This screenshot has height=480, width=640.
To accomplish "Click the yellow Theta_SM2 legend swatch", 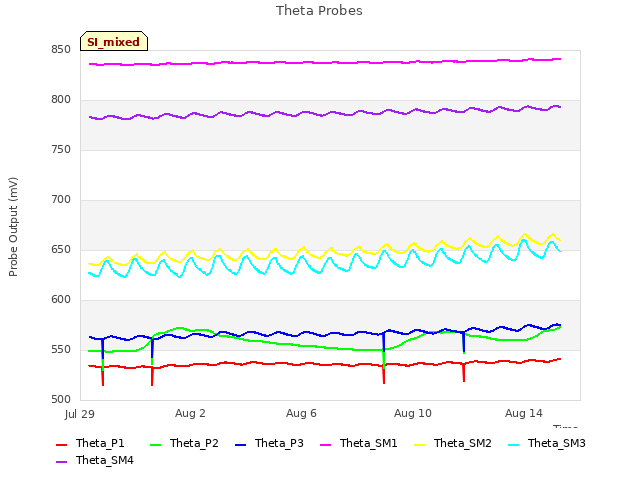I will (419, 444).
